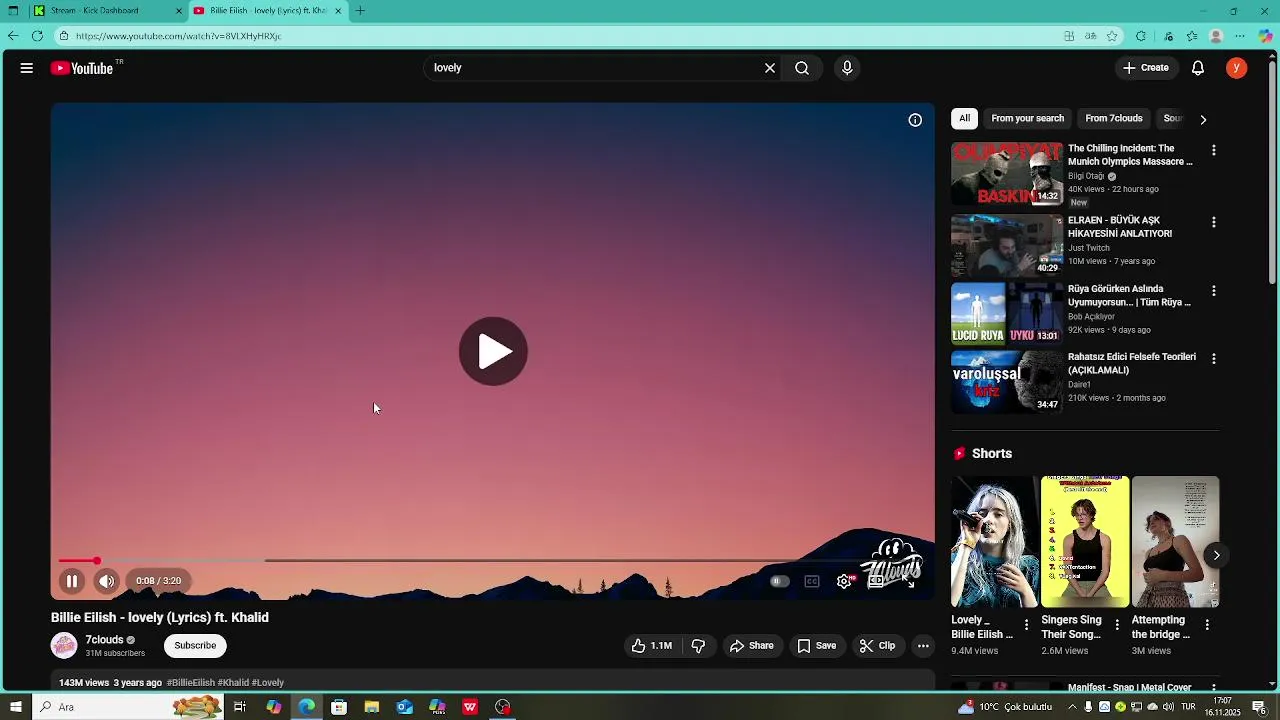Open Windows Start menu

pos(15,707)
